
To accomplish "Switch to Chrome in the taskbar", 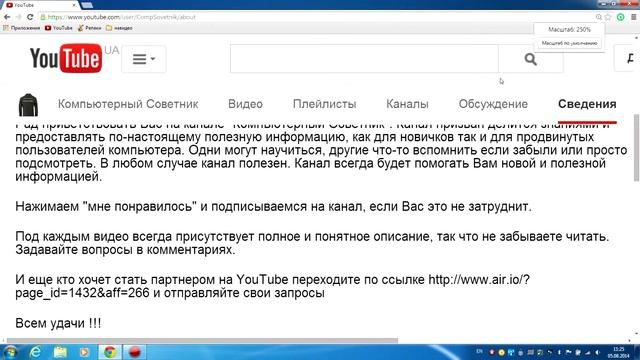I will point(109,352).
